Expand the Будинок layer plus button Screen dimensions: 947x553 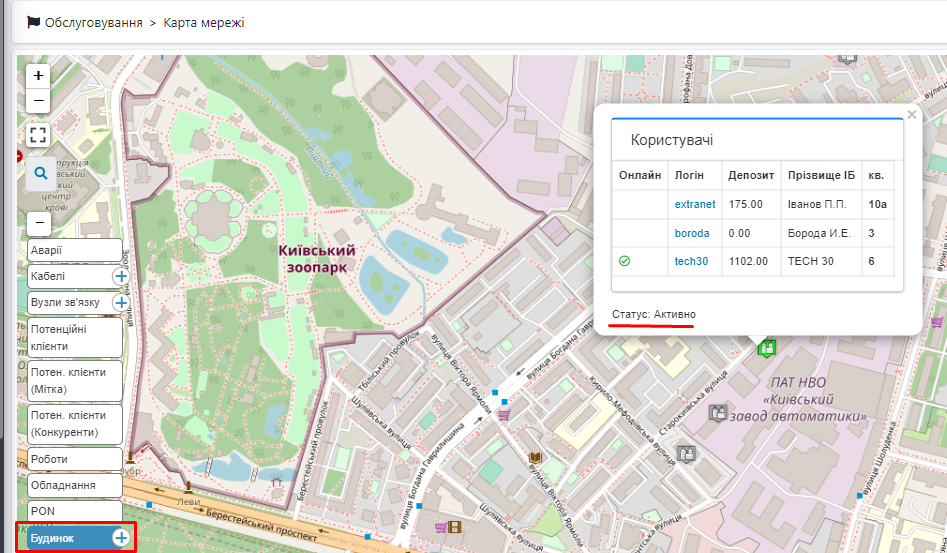click(x=121, y=538)
